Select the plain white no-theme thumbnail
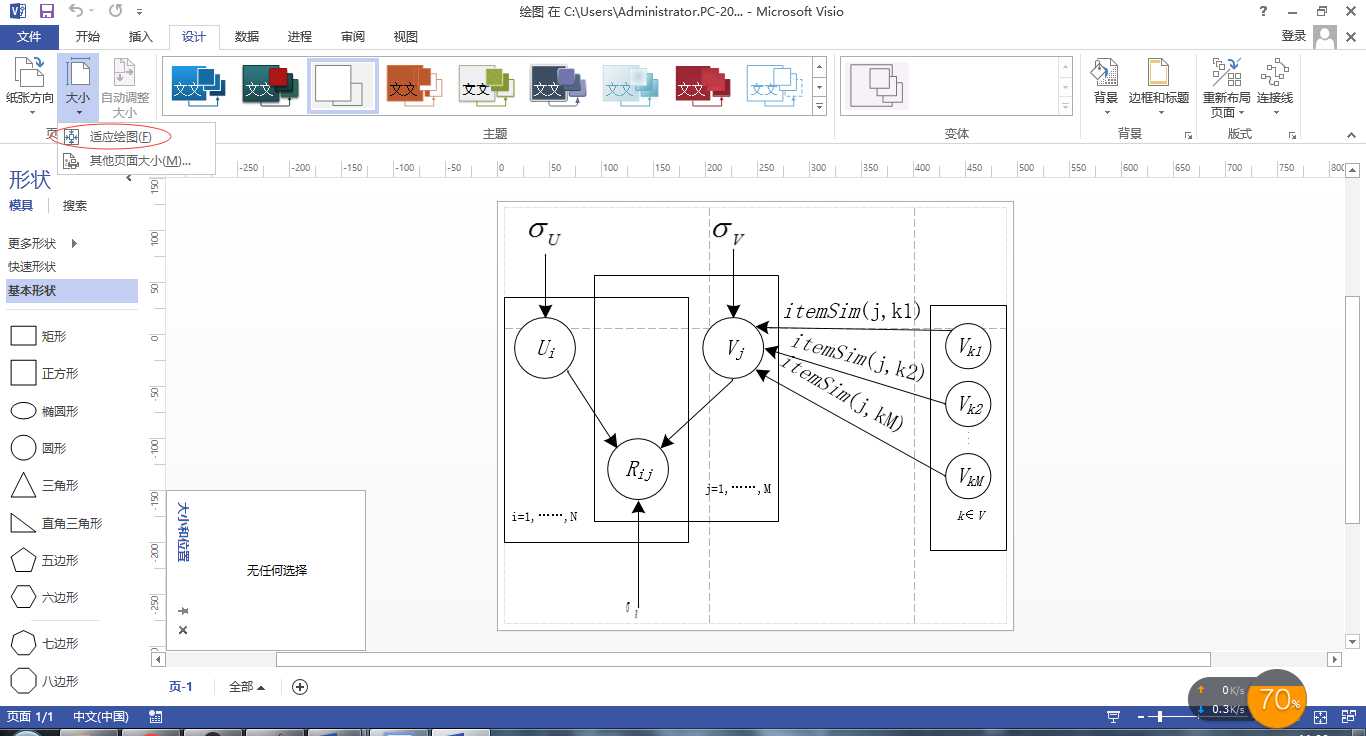 click(x=343, y=86)
